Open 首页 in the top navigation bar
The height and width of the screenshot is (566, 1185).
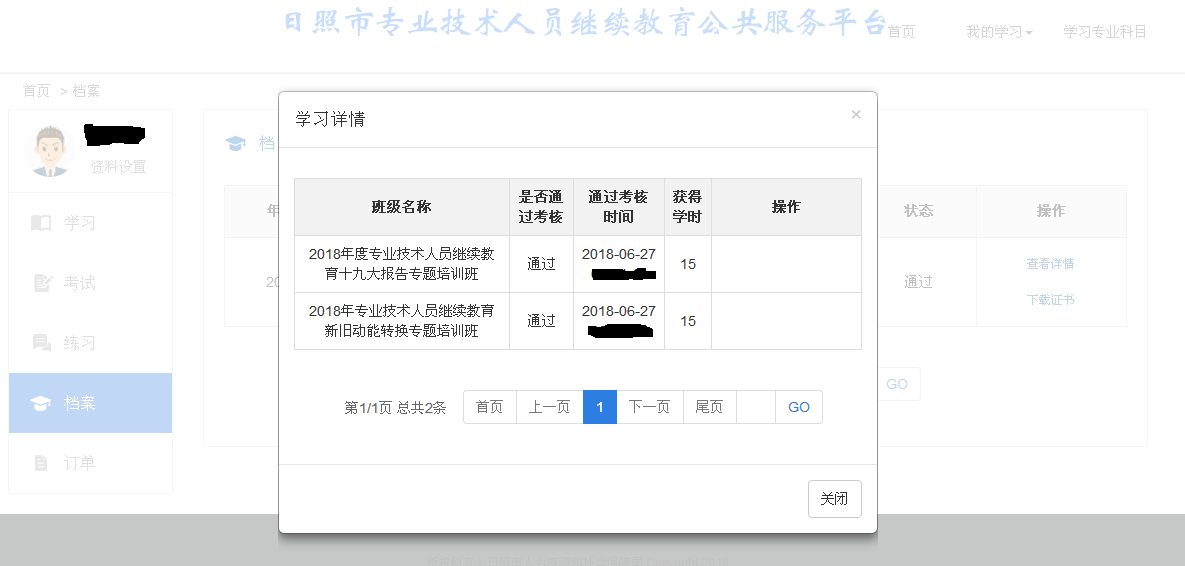coord(901,32)
